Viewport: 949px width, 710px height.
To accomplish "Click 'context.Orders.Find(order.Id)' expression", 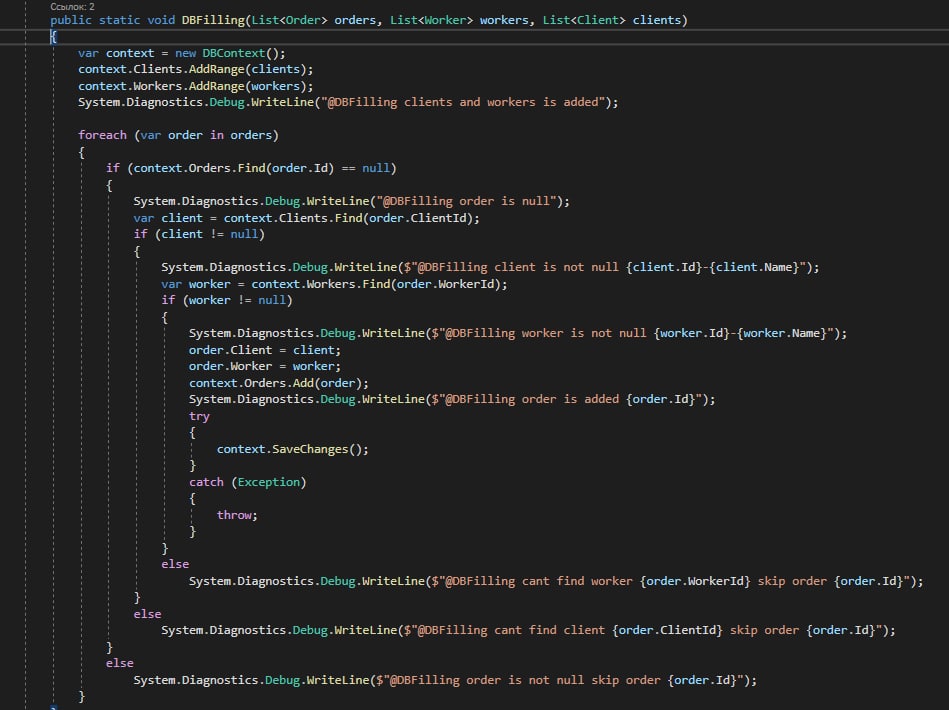I will tap(234, 168).
